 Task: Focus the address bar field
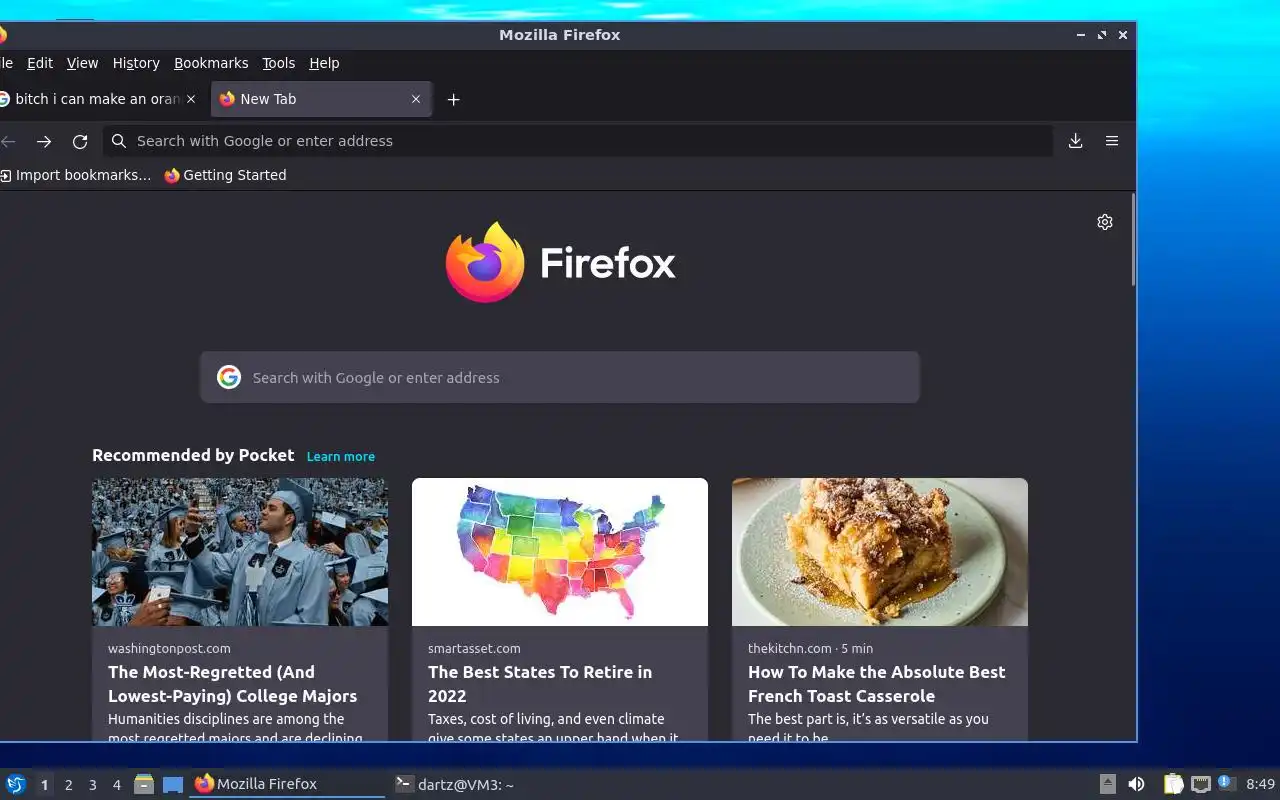coord(577,141)
